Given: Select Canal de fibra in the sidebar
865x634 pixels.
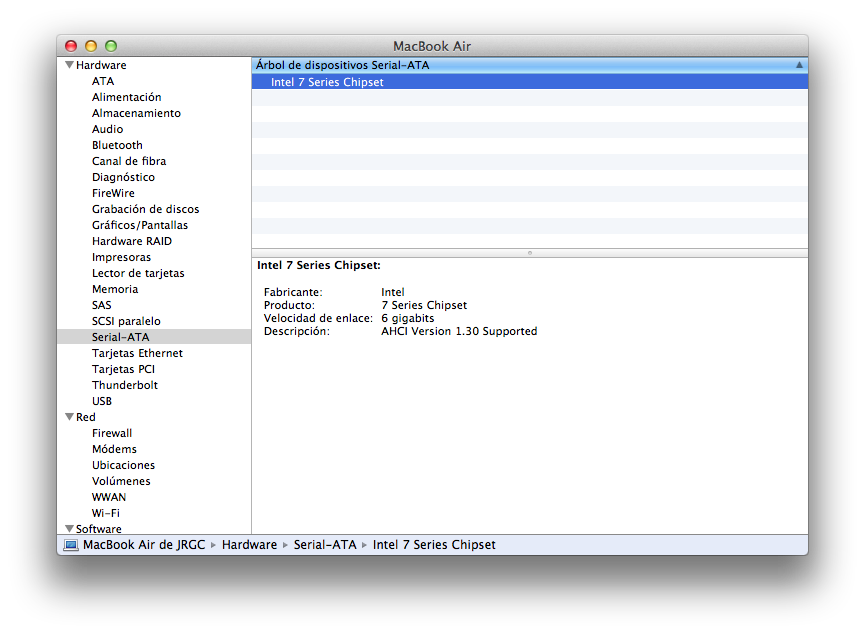Looking at the screenshot, I should pyautogui.click(x=129, y=161).
